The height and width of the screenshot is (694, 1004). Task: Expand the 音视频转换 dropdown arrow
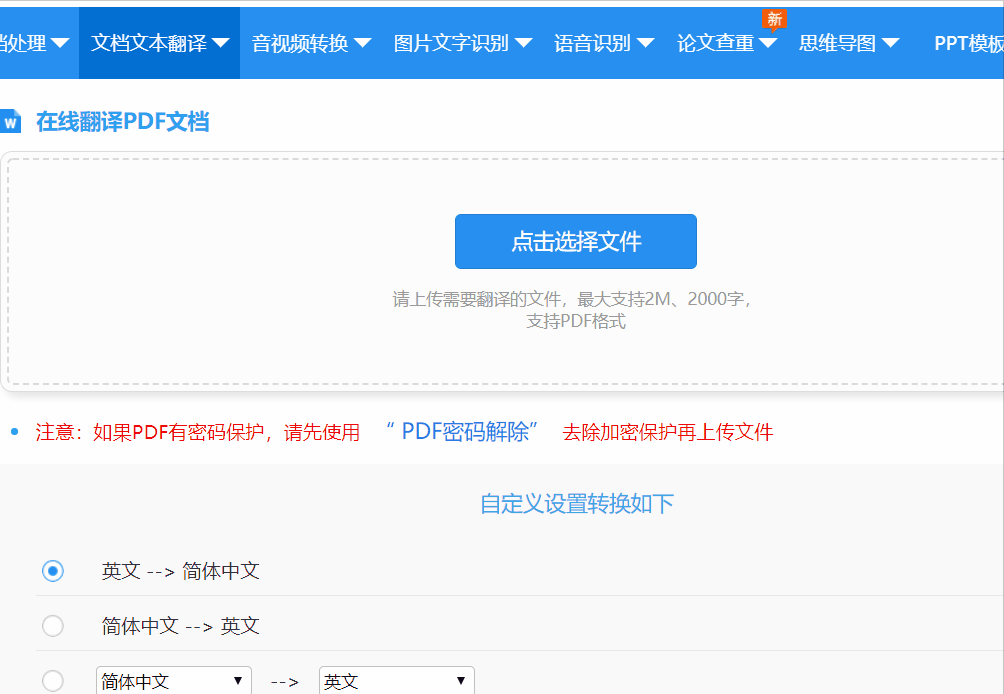tap(362, 43)
